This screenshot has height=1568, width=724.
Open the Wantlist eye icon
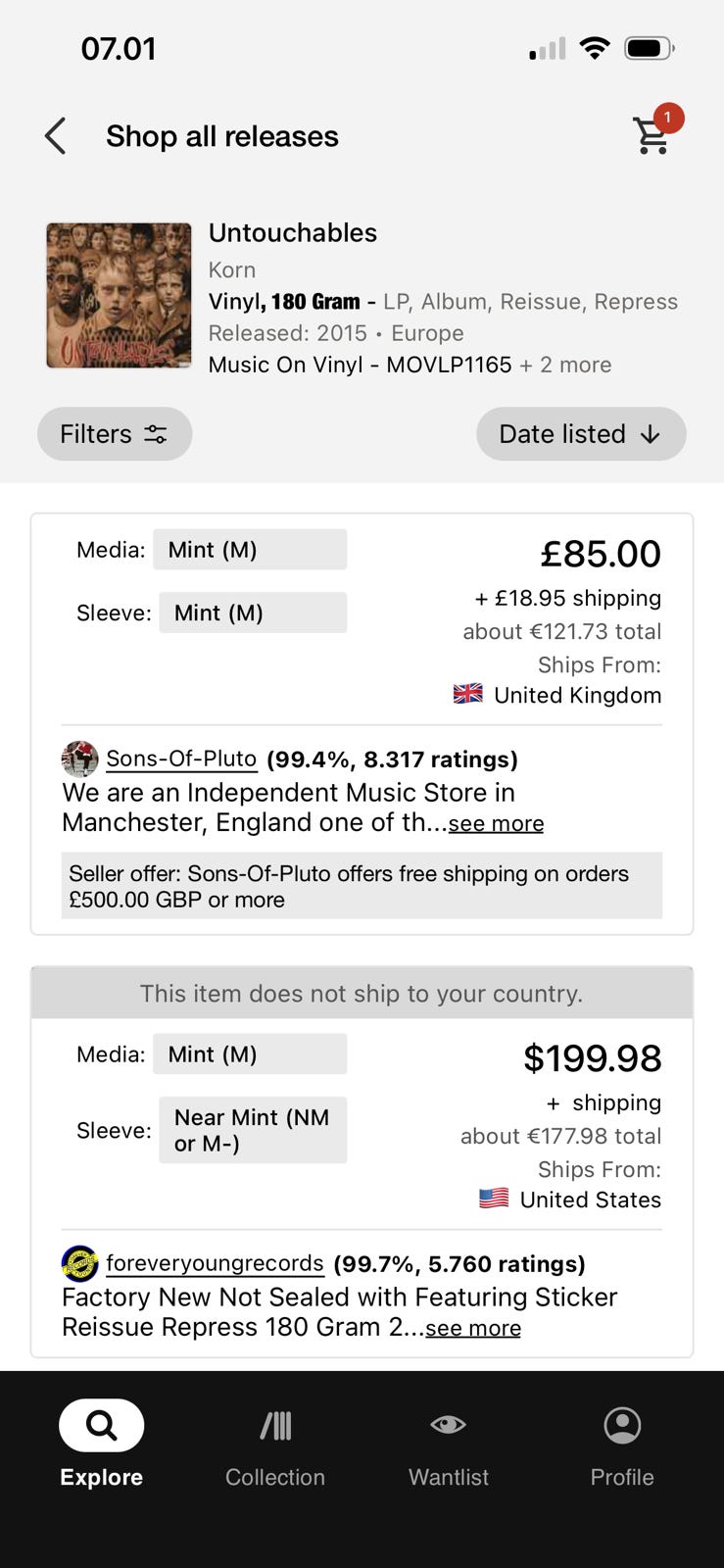448,1424
